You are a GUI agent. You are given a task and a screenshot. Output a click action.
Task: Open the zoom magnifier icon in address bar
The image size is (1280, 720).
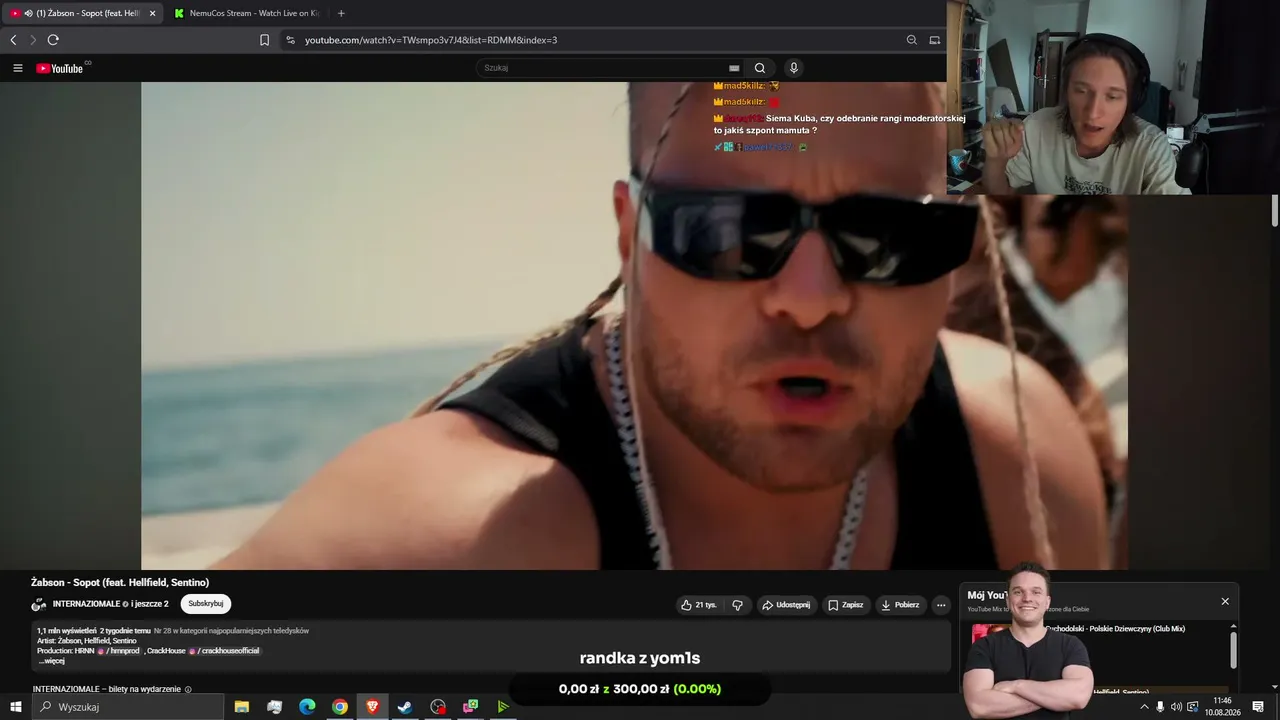[912, 40]
